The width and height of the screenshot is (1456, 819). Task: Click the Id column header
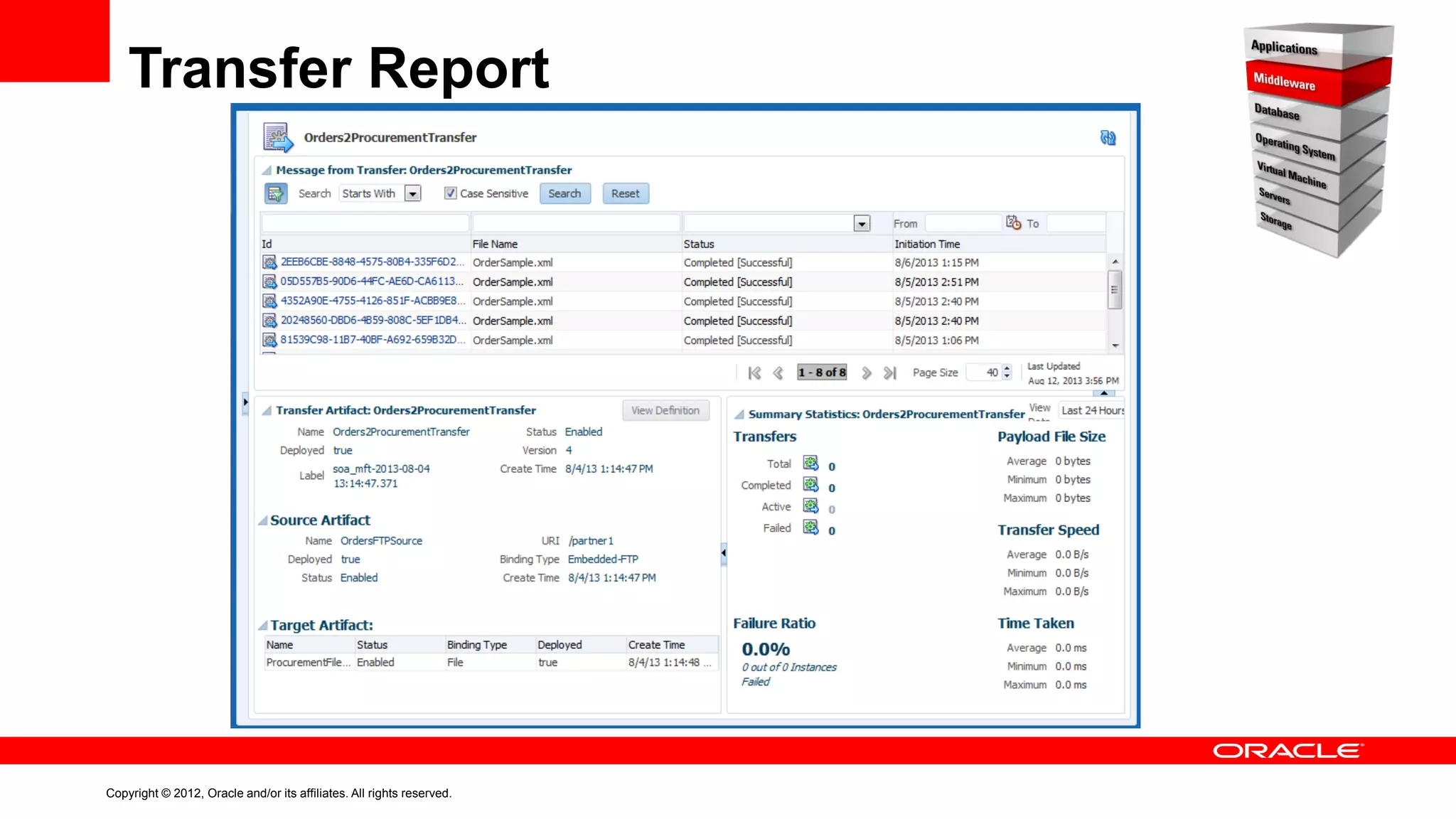[x=365, y=244]
